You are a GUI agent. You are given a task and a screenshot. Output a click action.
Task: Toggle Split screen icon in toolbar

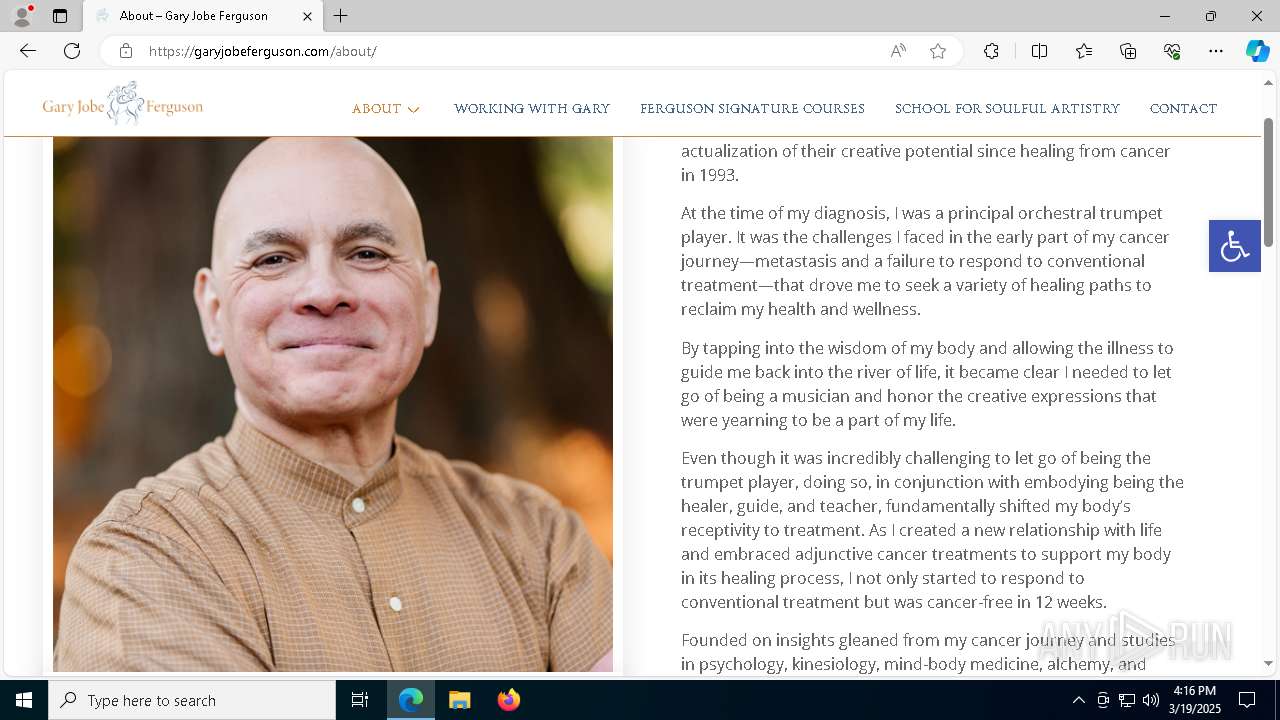click(x=1039, y=51)
